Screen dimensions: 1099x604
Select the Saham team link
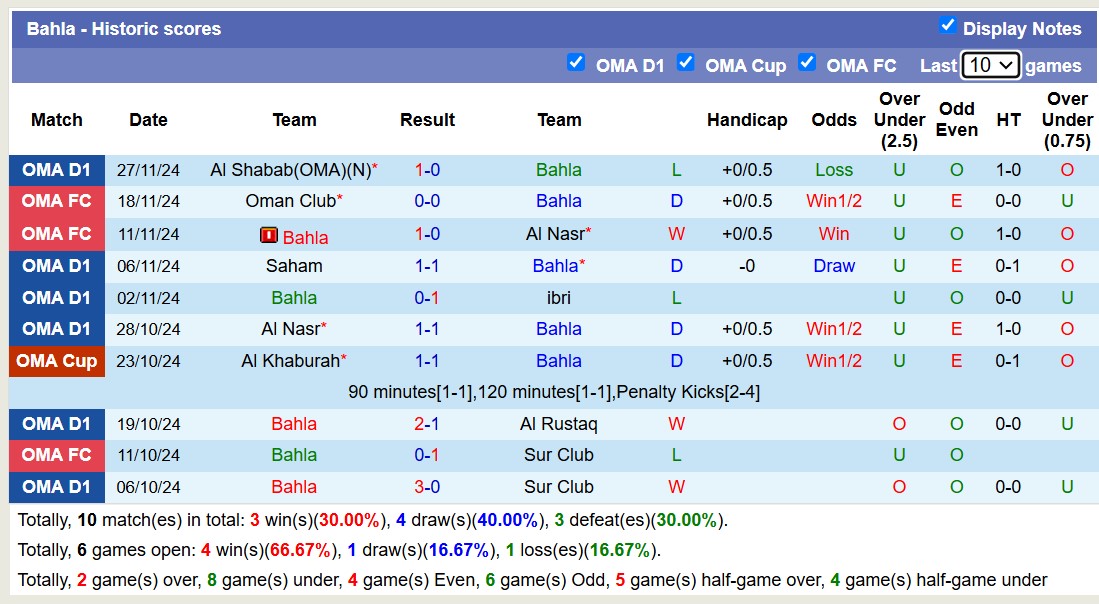(x=294, y=266)
